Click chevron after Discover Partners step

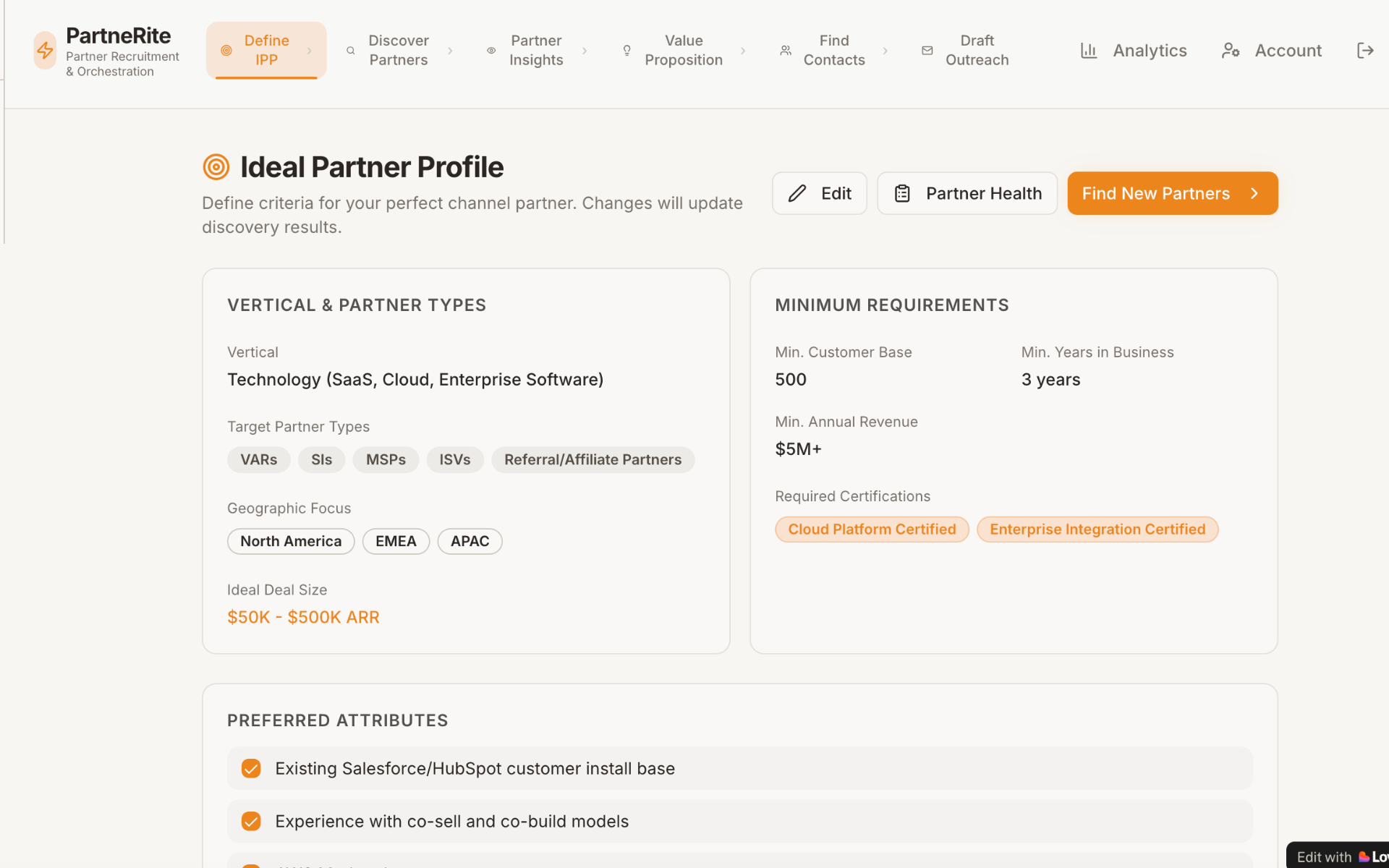450,51
